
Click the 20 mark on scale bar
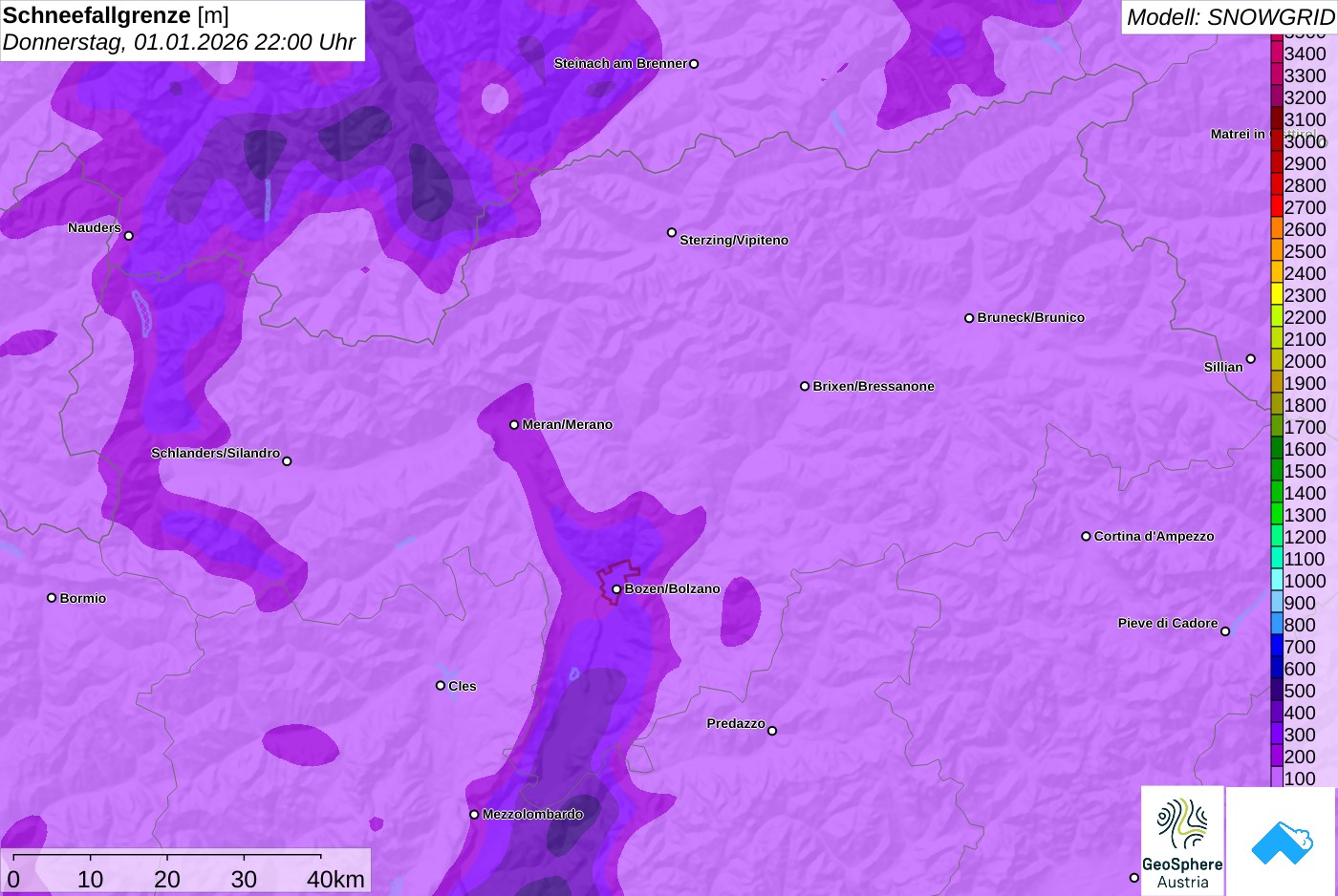[x=167, y=879]
